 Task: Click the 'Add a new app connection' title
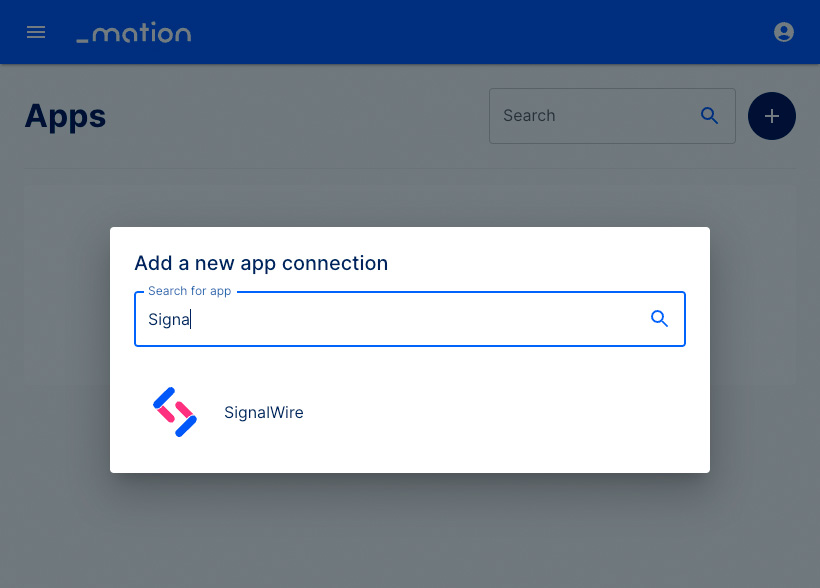pyautogui.click(x=261, y=263)
